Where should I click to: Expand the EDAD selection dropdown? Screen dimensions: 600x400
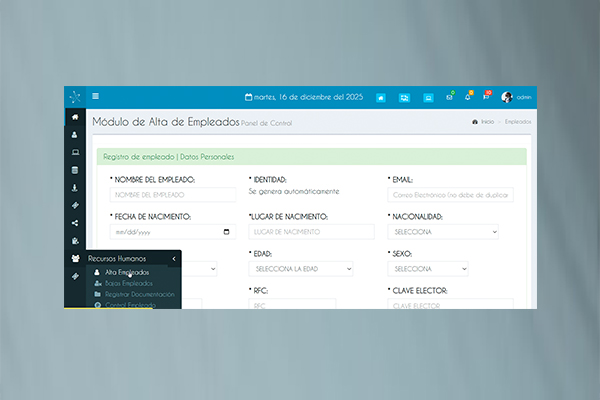300,269
